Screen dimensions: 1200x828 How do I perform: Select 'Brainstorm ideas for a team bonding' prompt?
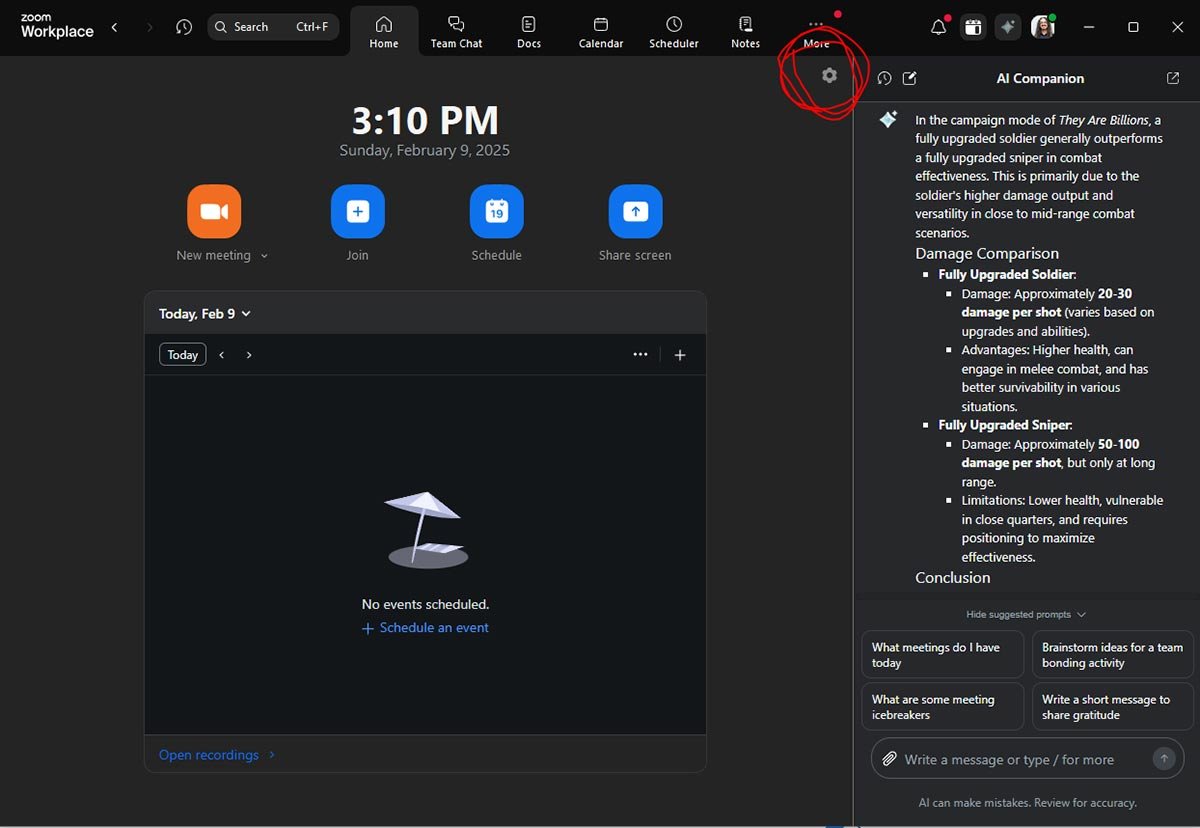1113,655
